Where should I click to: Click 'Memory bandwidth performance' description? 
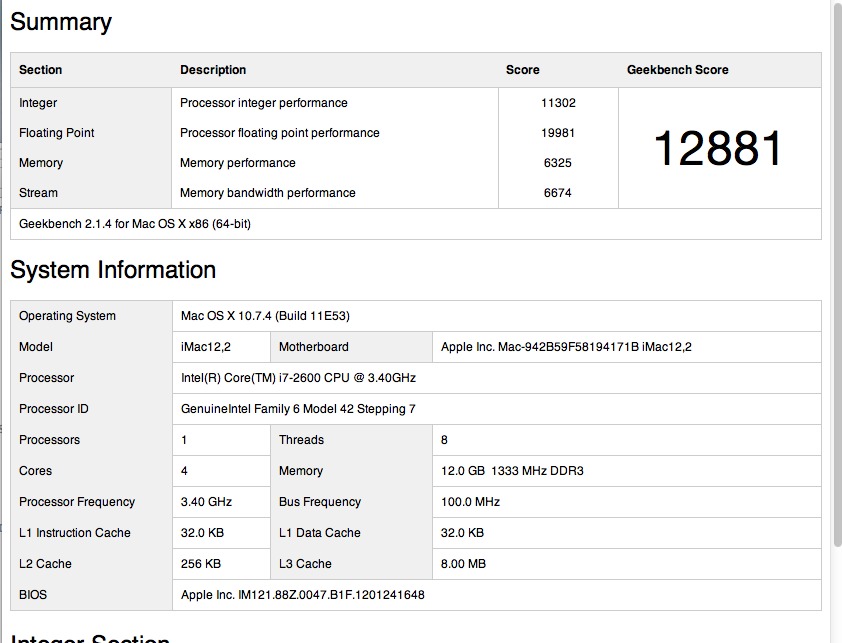click(268, 193)
